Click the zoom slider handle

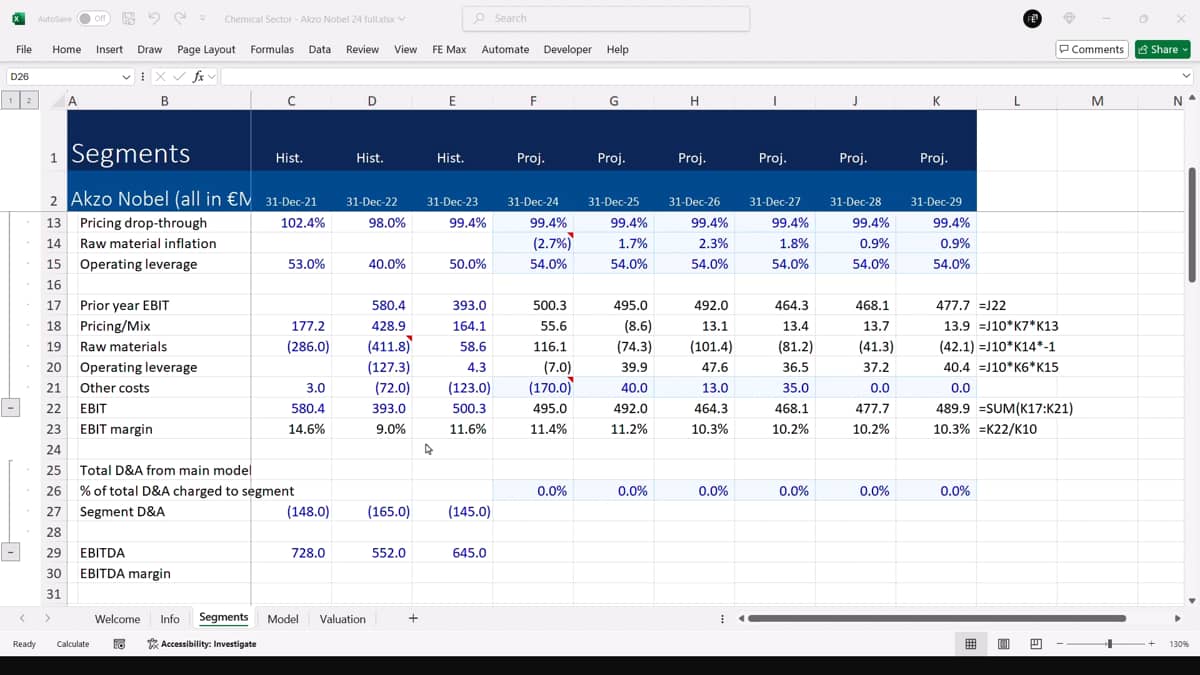click(1109, 644)
